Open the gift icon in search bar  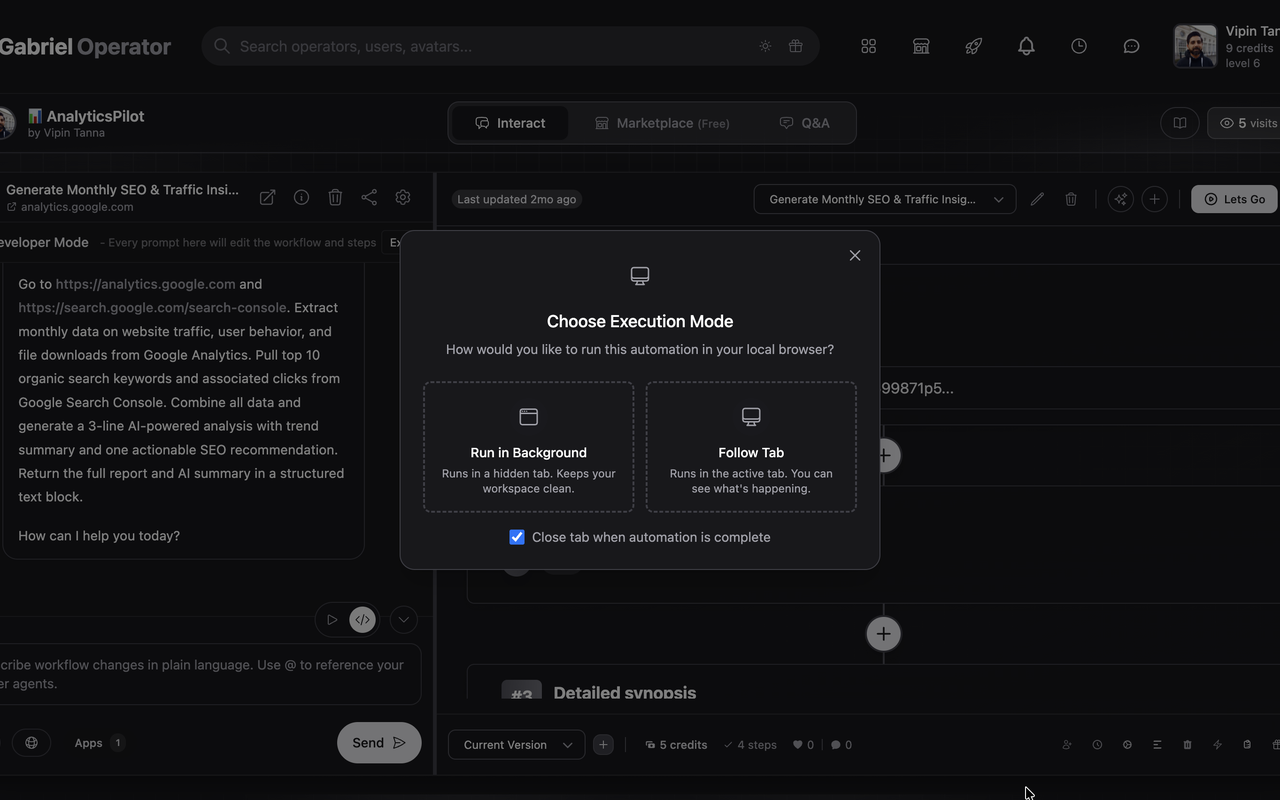[795, 46]
